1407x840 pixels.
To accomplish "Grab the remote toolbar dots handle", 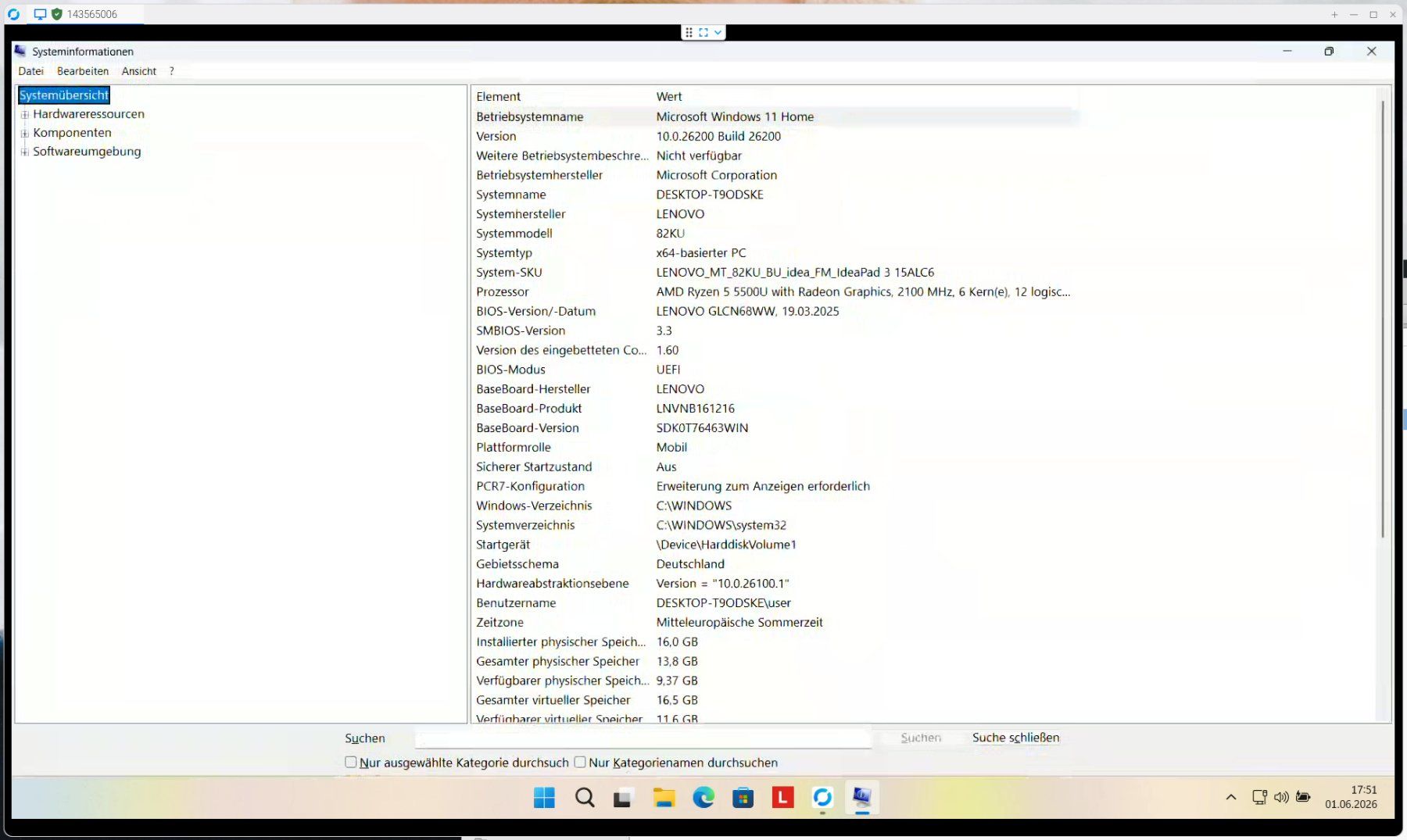I will pos(689,32).
